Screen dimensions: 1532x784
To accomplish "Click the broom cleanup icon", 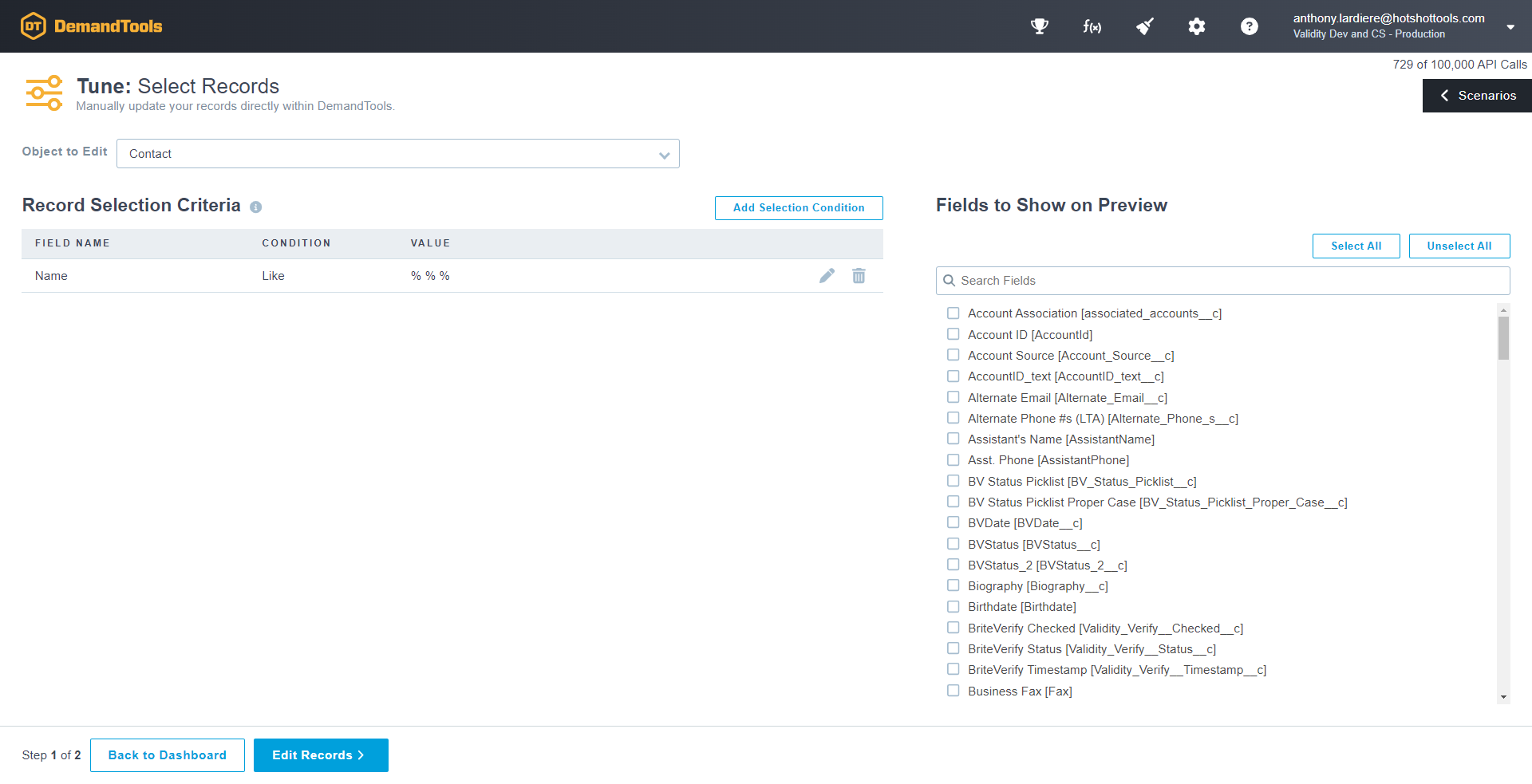I will (x=1144, y=26).
